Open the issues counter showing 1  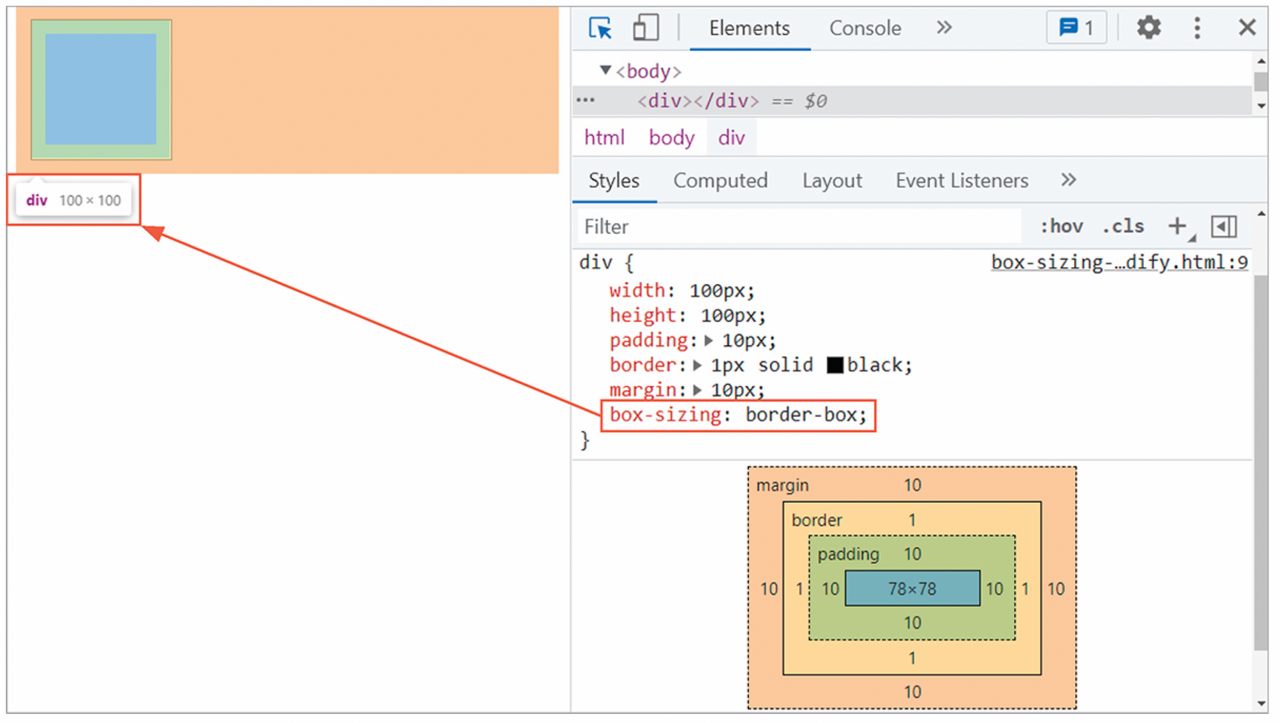pyautogui.click(x=1077, y=28)
